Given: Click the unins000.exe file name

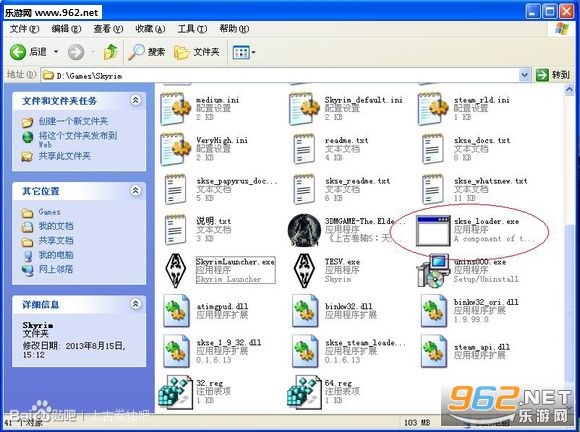Looking at the screenshot, I should 480,262.
